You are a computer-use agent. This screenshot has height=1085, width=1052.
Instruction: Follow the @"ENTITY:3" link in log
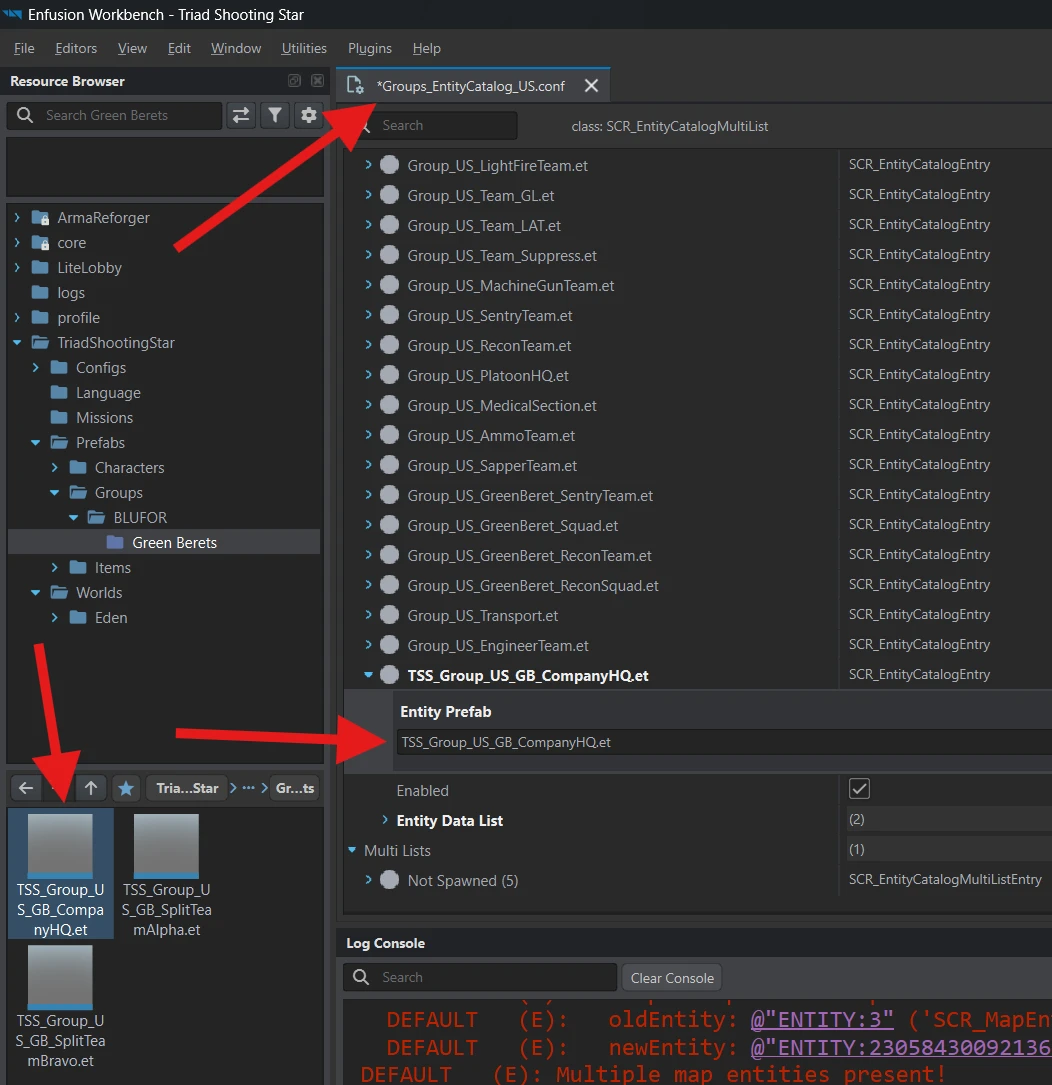pos(822,1020)
